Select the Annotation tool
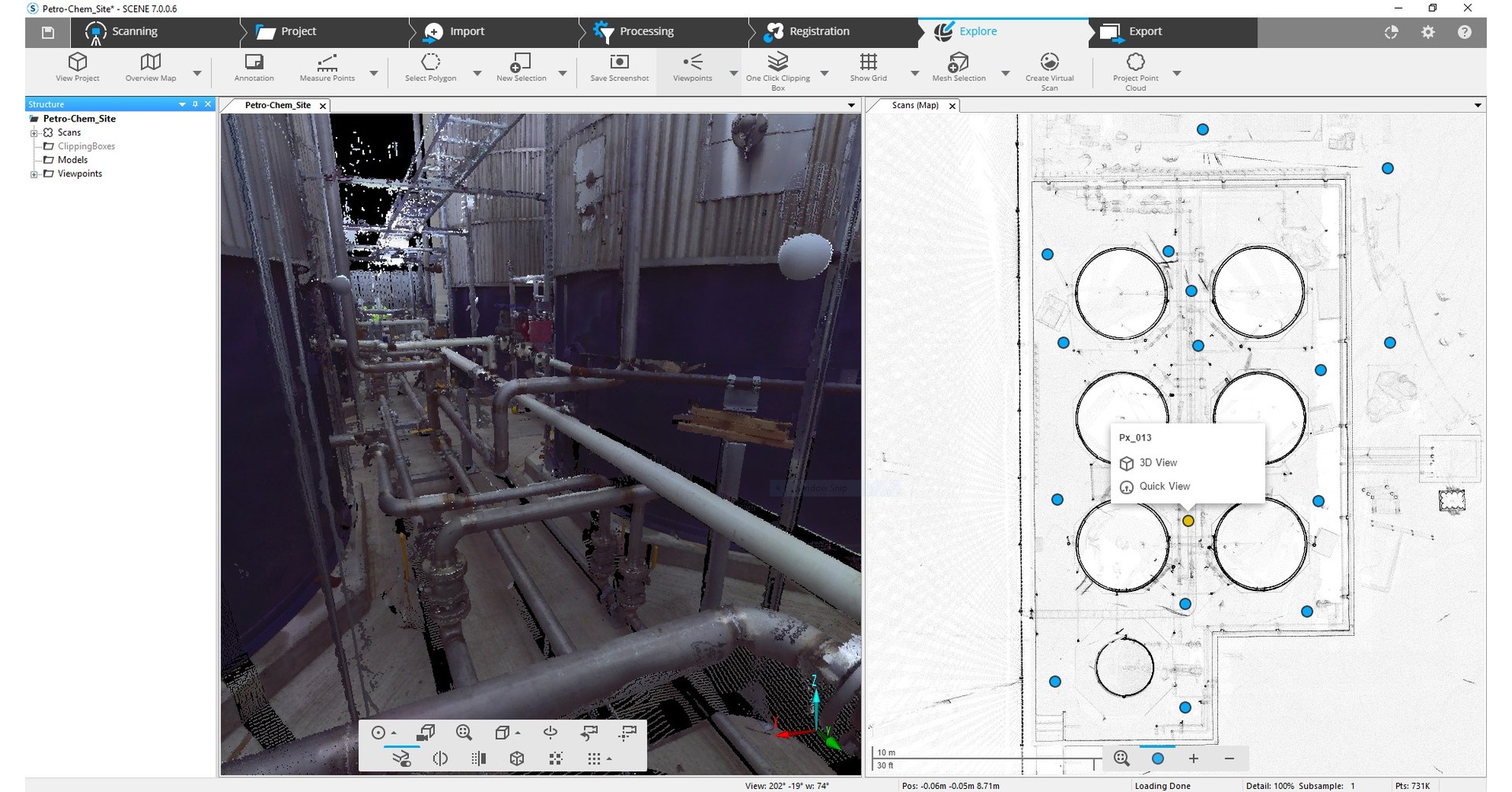This screenshot has height=792, width=1512. coord(253,69)
